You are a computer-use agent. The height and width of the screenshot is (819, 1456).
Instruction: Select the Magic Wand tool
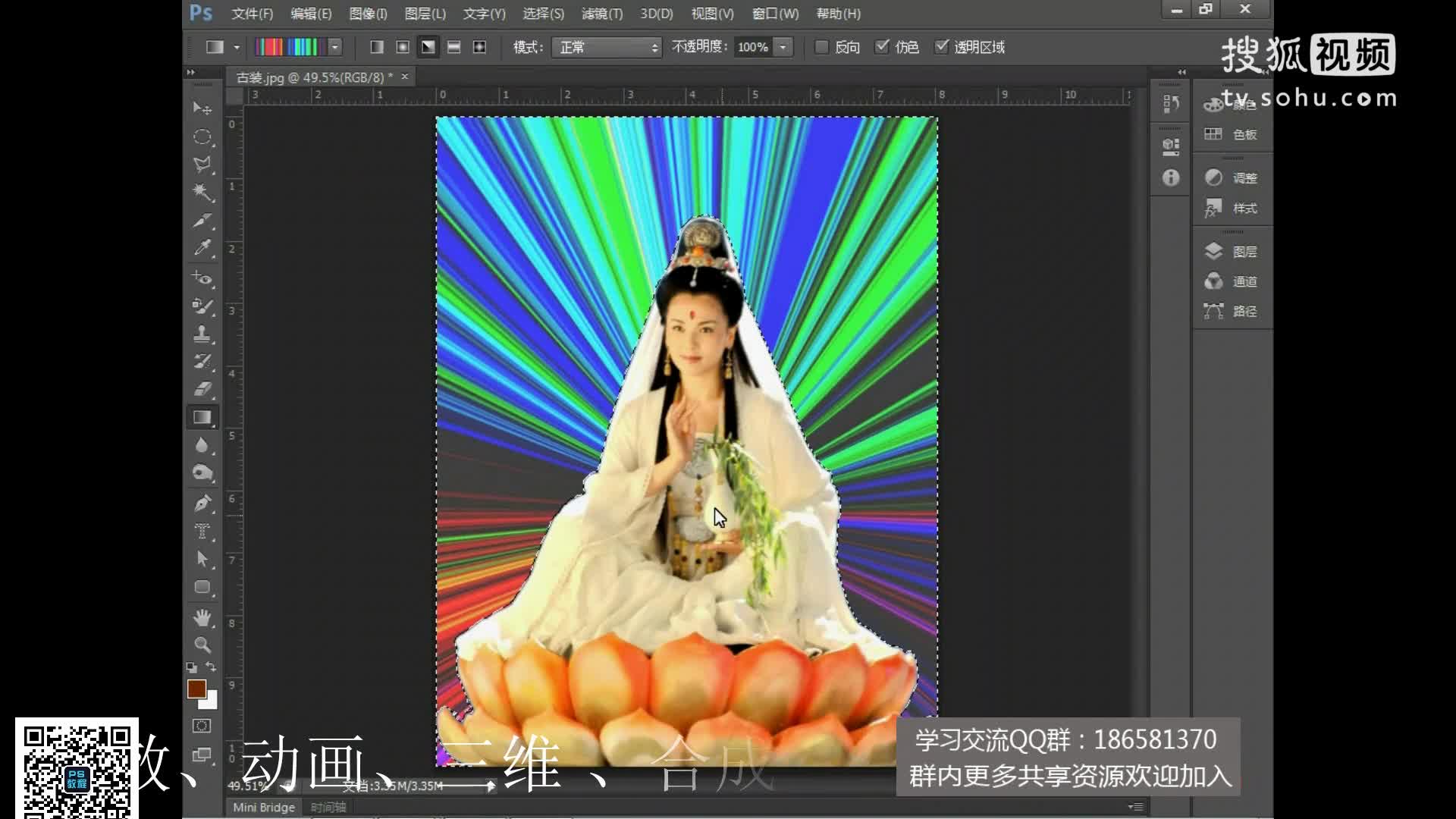[202, 192]
